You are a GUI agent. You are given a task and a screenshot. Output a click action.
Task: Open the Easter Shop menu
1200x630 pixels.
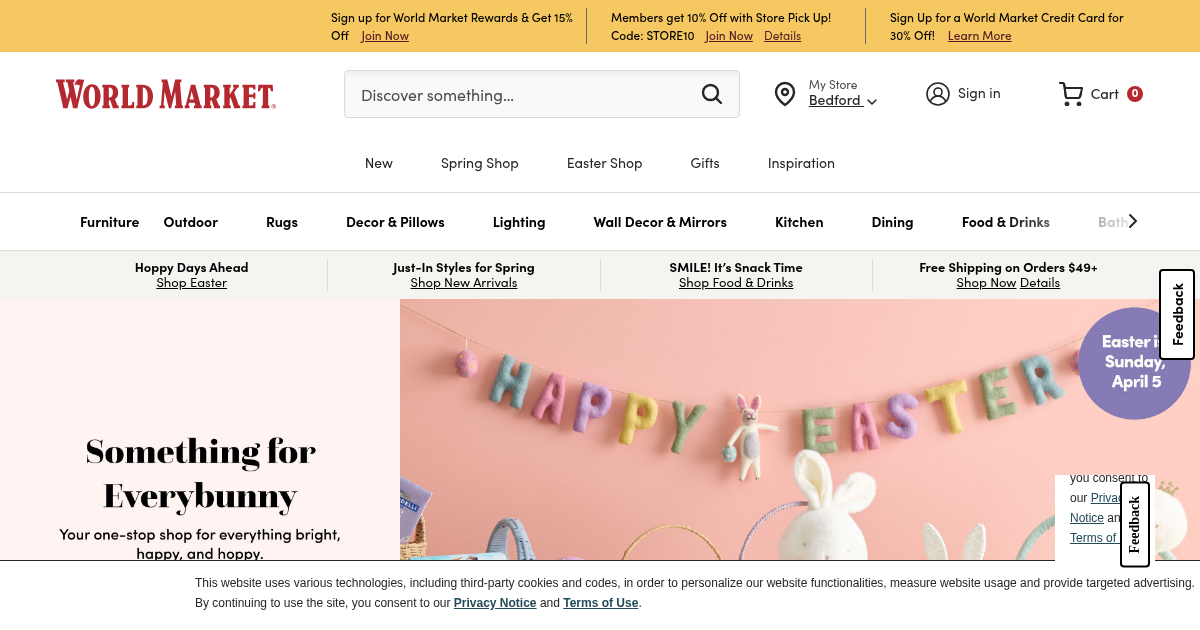coord(604,163)
